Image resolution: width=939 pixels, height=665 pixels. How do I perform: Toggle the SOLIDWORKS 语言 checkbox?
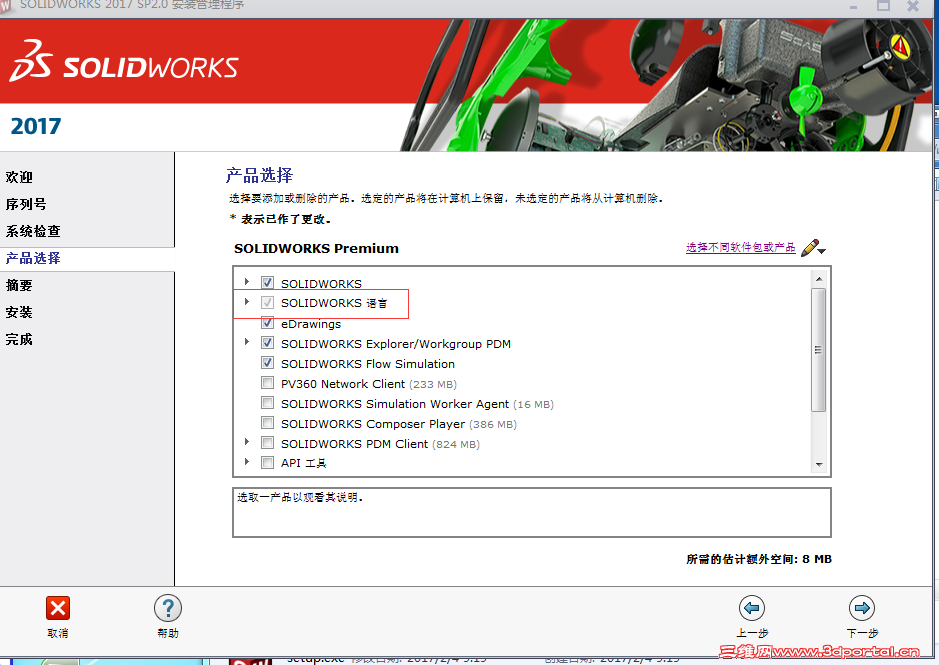pyautogui.click(x=267, y=302)
